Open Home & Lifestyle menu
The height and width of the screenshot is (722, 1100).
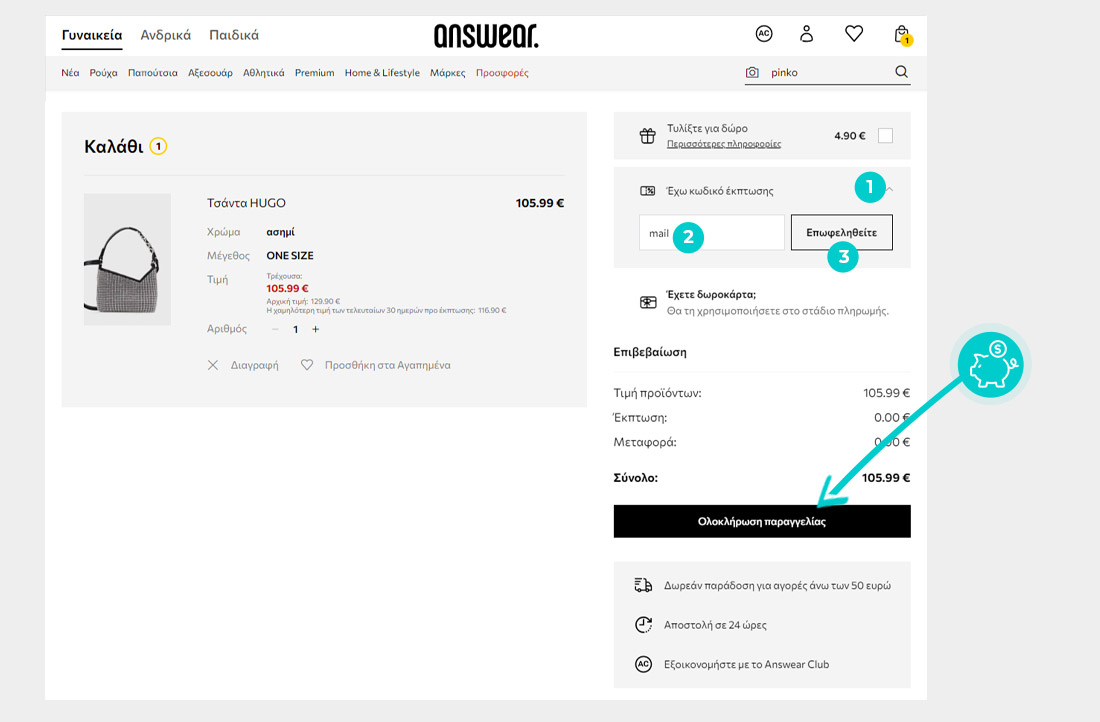382,72
